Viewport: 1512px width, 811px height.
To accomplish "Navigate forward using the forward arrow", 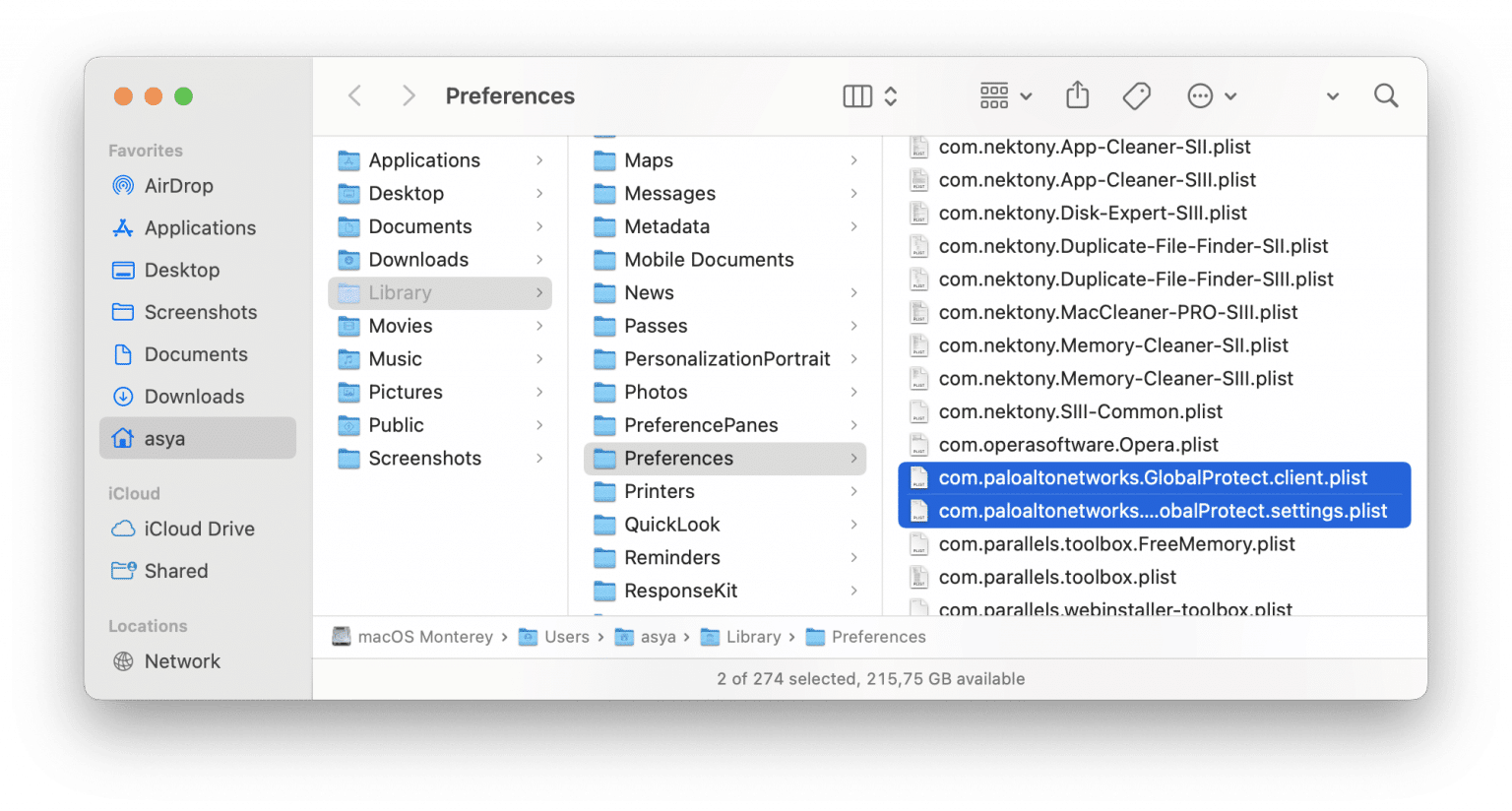I will [x=408, y=95].
